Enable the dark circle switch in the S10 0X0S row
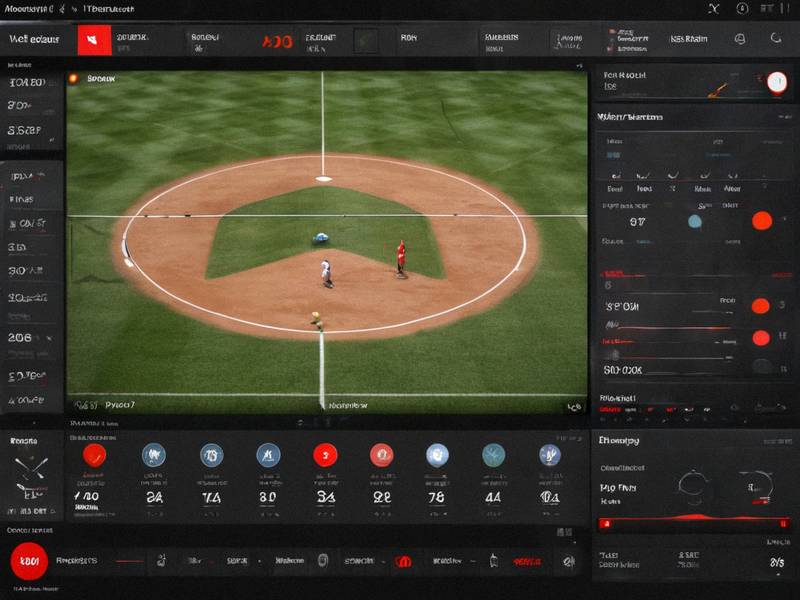The image size is (800, 600). pos(762,366)
